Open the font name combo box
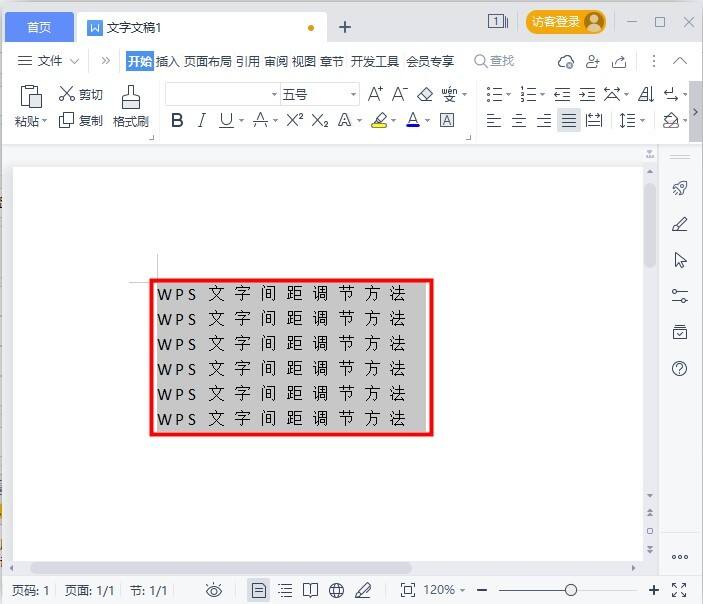 click(x=222, y=94)
